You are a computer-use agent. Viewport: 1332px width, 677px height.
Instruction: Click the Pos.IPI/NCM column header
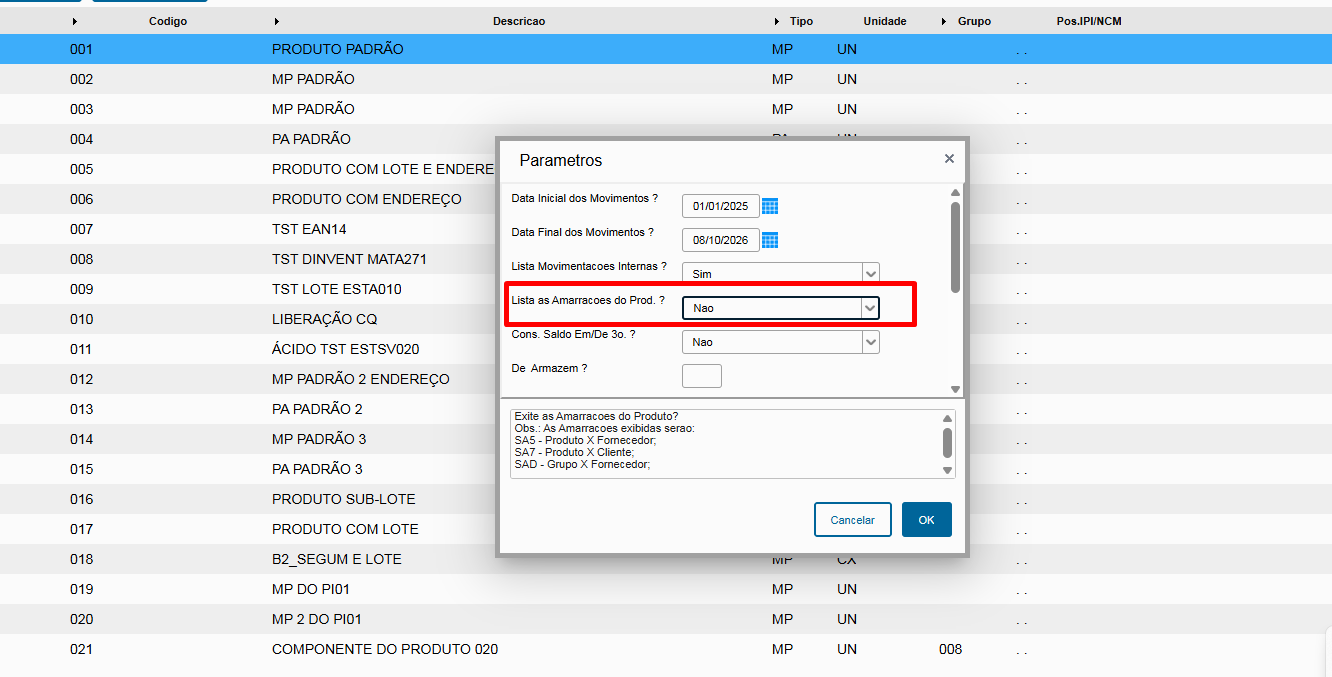1089,21
